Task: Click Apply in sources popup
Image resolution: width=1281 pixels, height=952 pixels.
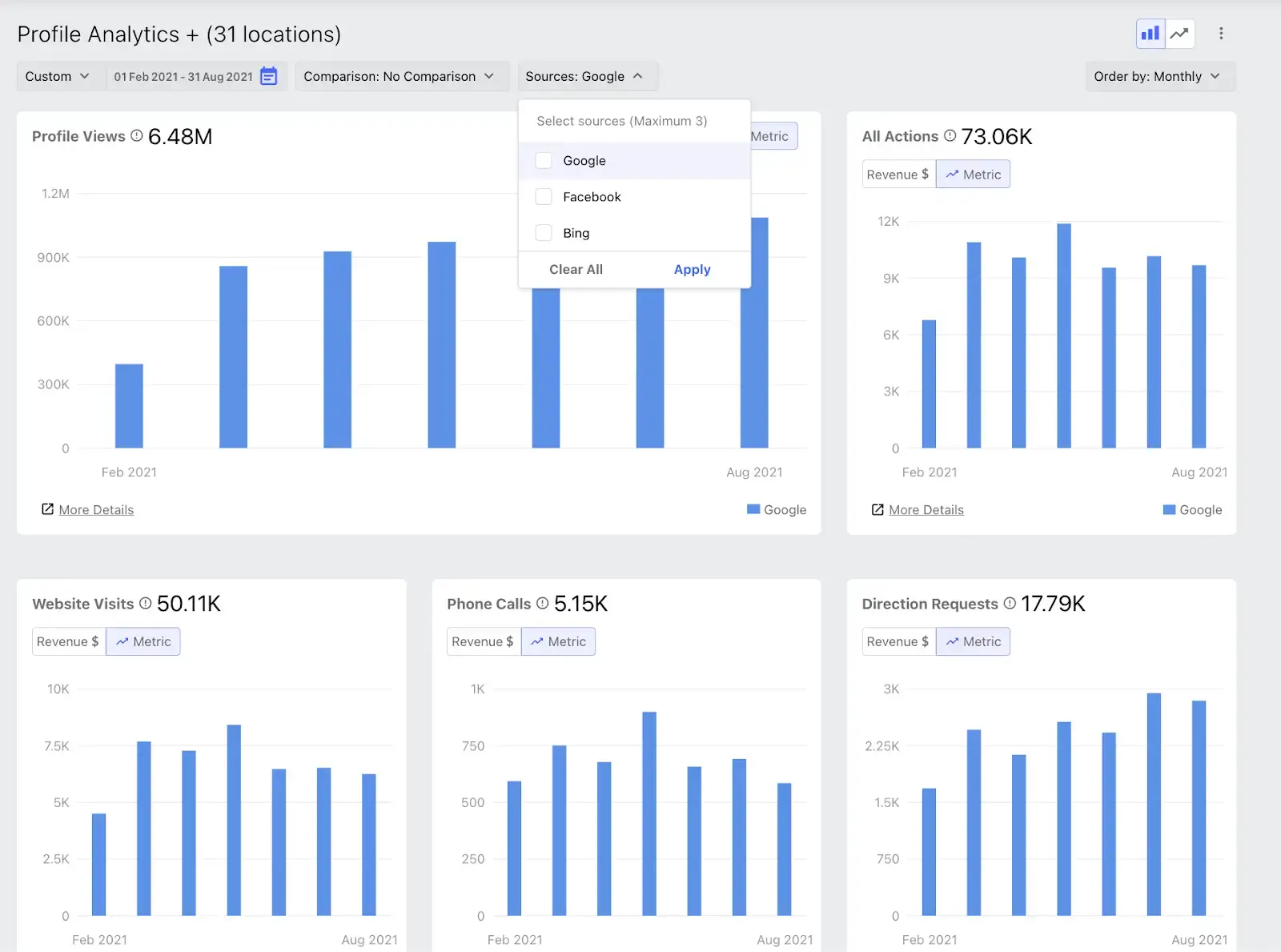Action: pos(692,270)
